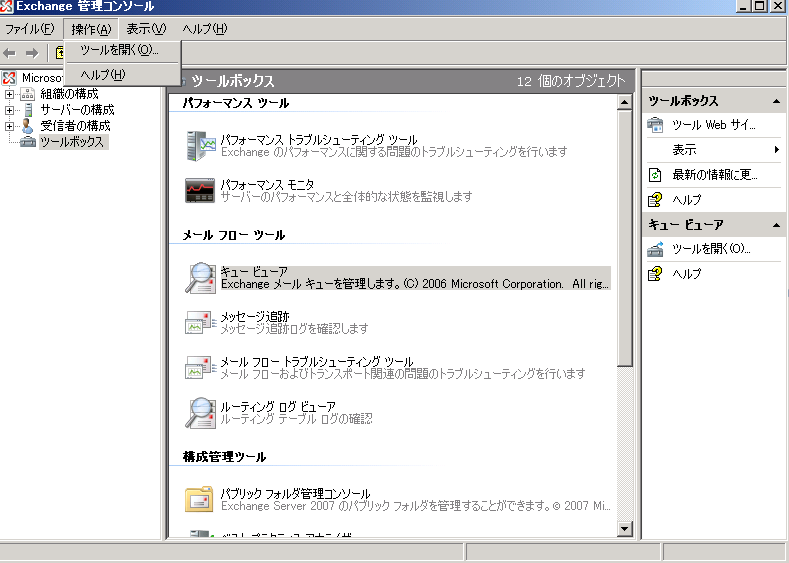Click the Exchange app icon in title bar
Image resolution: width=789 pixels, height=563 pixels.
point(7,7)
